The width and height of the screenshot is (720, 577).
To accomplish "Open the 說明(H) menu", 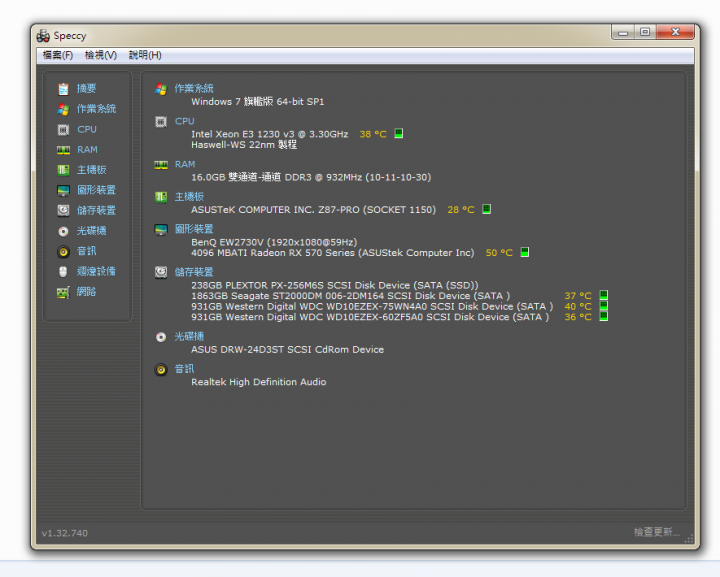I will point(145,55).
